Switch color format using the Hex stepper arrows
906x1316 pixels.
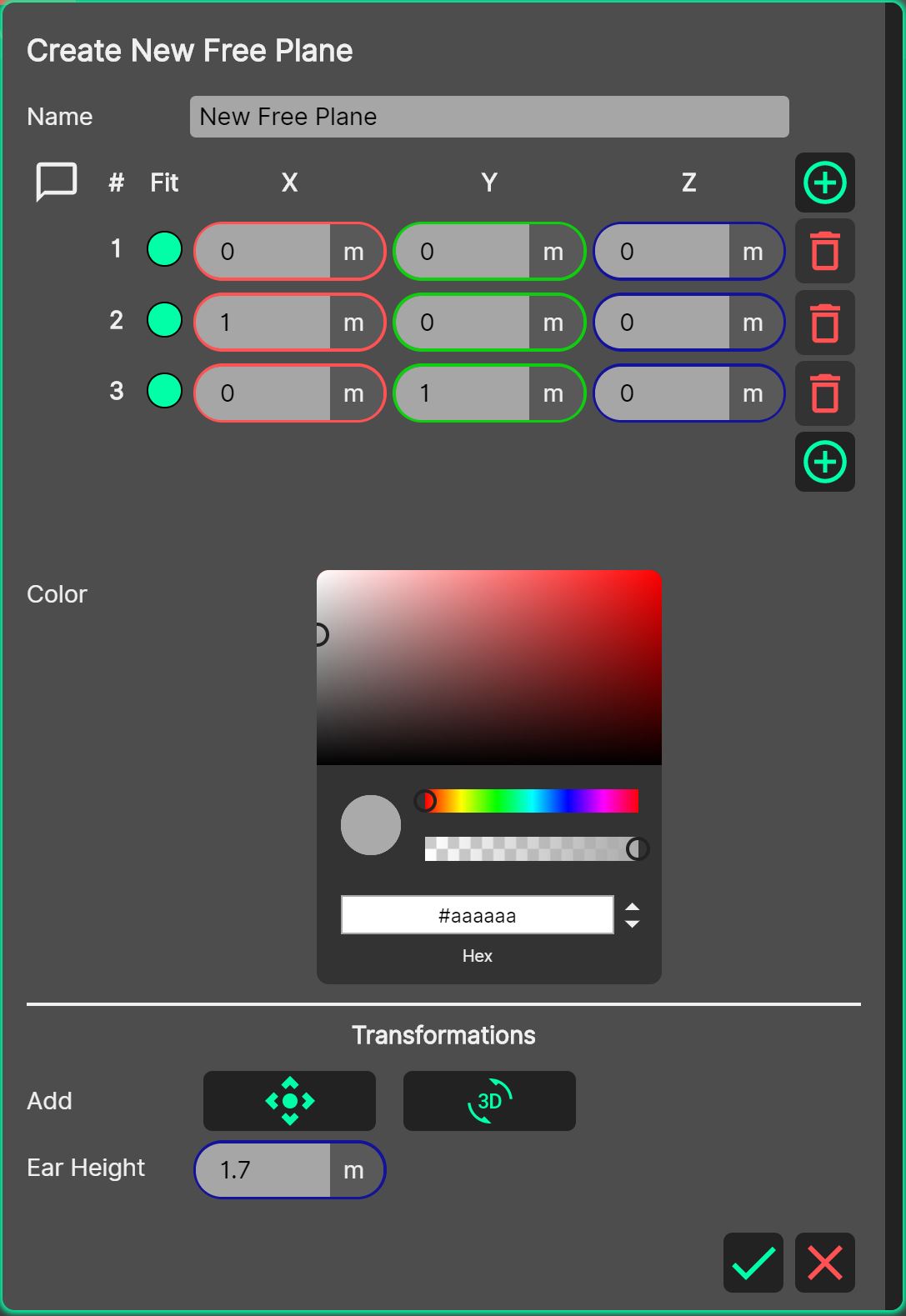pos(633,915)
